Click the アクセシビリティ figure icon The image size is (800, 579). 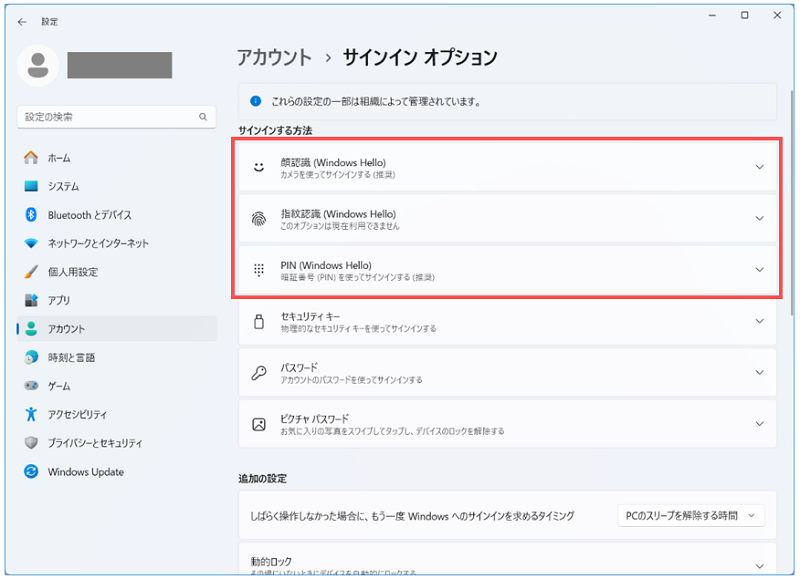coord(31,414)
